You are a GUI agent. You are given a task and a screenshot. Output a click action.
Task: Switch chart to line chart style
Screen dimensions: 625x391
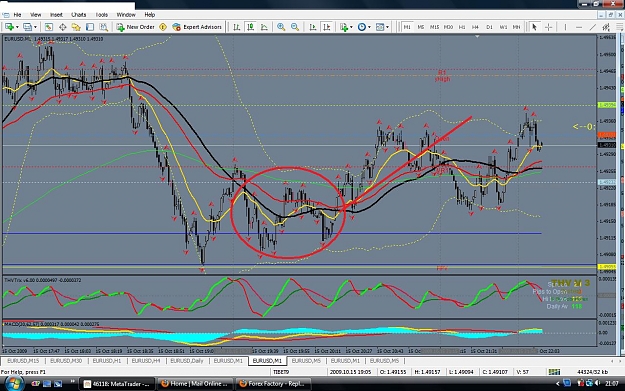pos(264,27)
